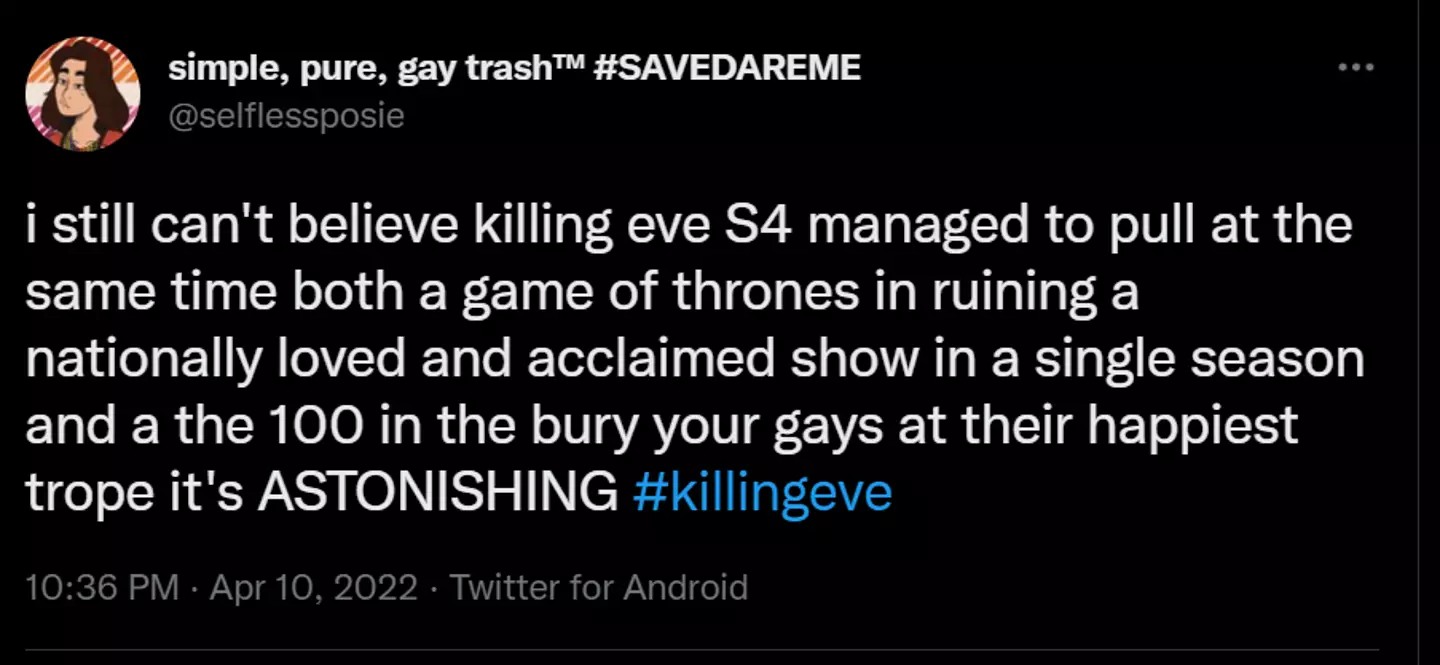
Task: Click #SAVEDAREME in the display name
Action: (x=727, y=68)
